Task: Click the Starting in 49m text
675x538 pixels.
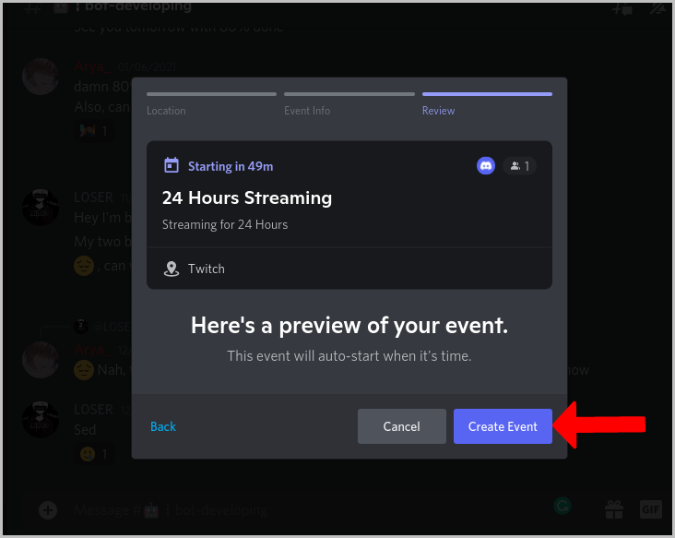Action: [230, 167]
